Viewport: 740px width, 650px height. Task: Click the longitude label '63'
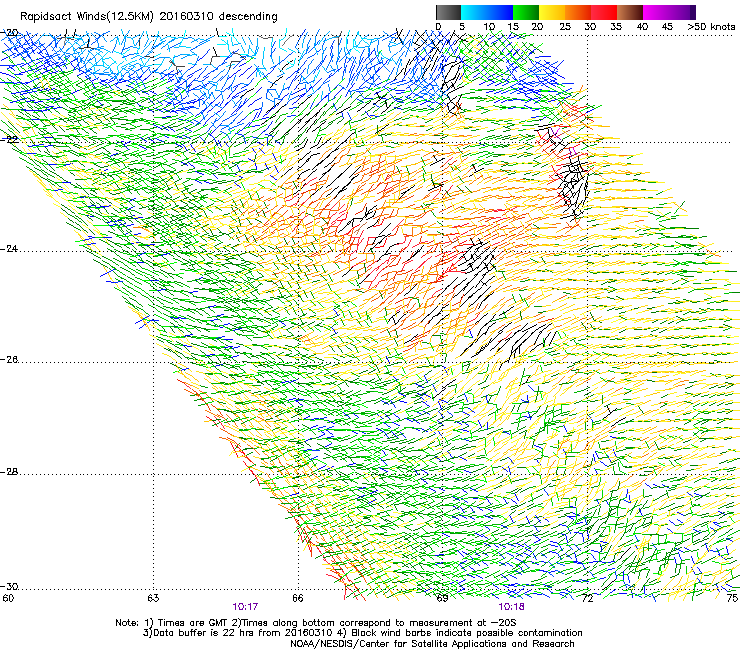click(x=153, y=598)
